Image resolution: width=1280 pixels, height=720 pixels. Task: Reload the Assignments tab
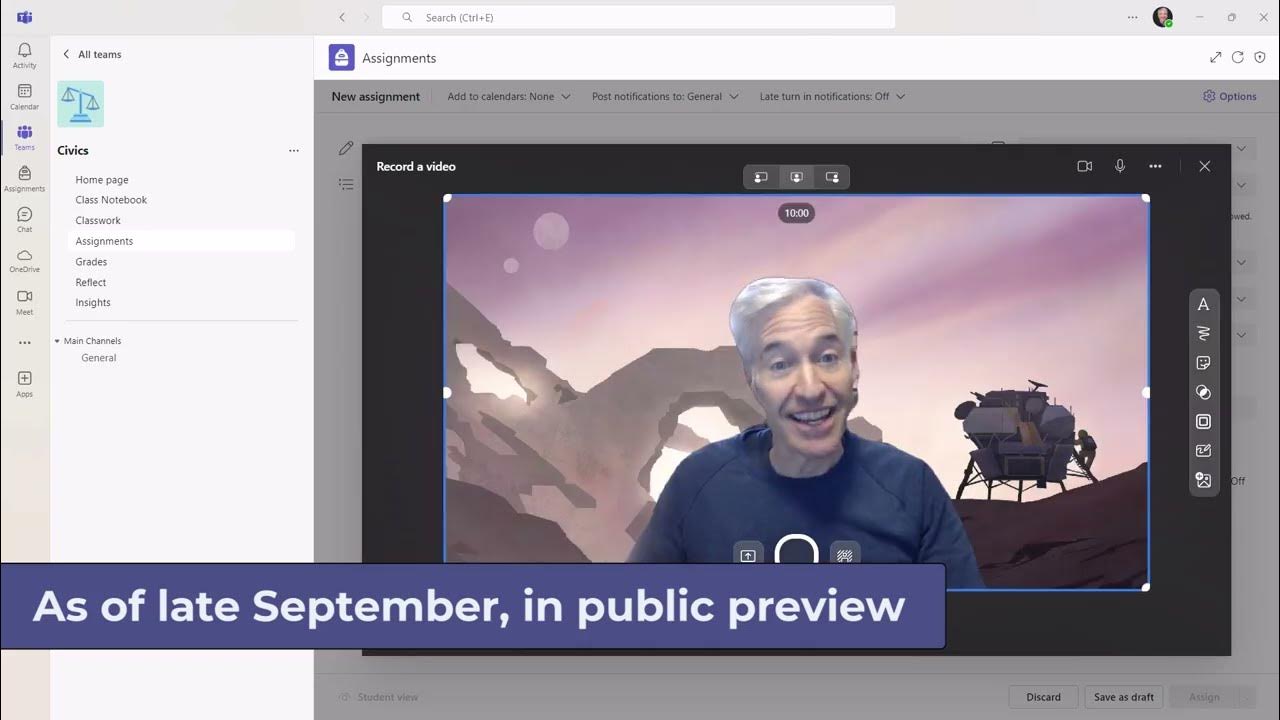click(1238, 58)
